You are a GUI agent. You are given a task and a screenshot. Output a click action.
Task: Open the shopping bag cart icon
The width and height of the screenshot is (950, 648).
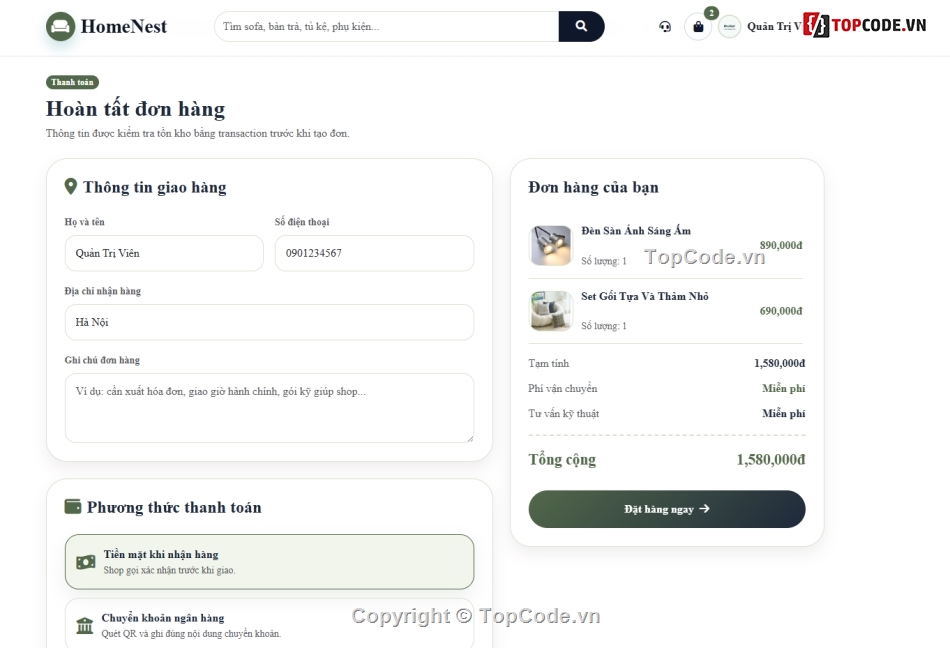point(698,27)
